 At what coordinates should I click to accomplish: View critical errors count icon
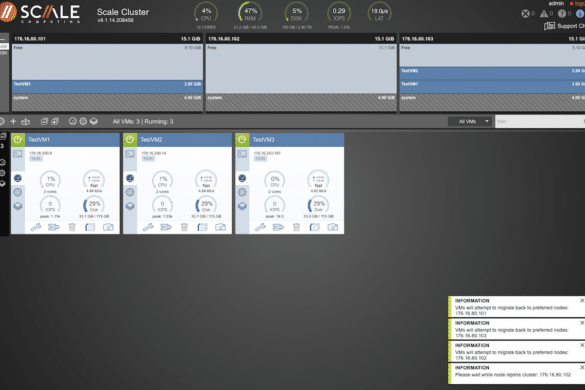point(525,14)
